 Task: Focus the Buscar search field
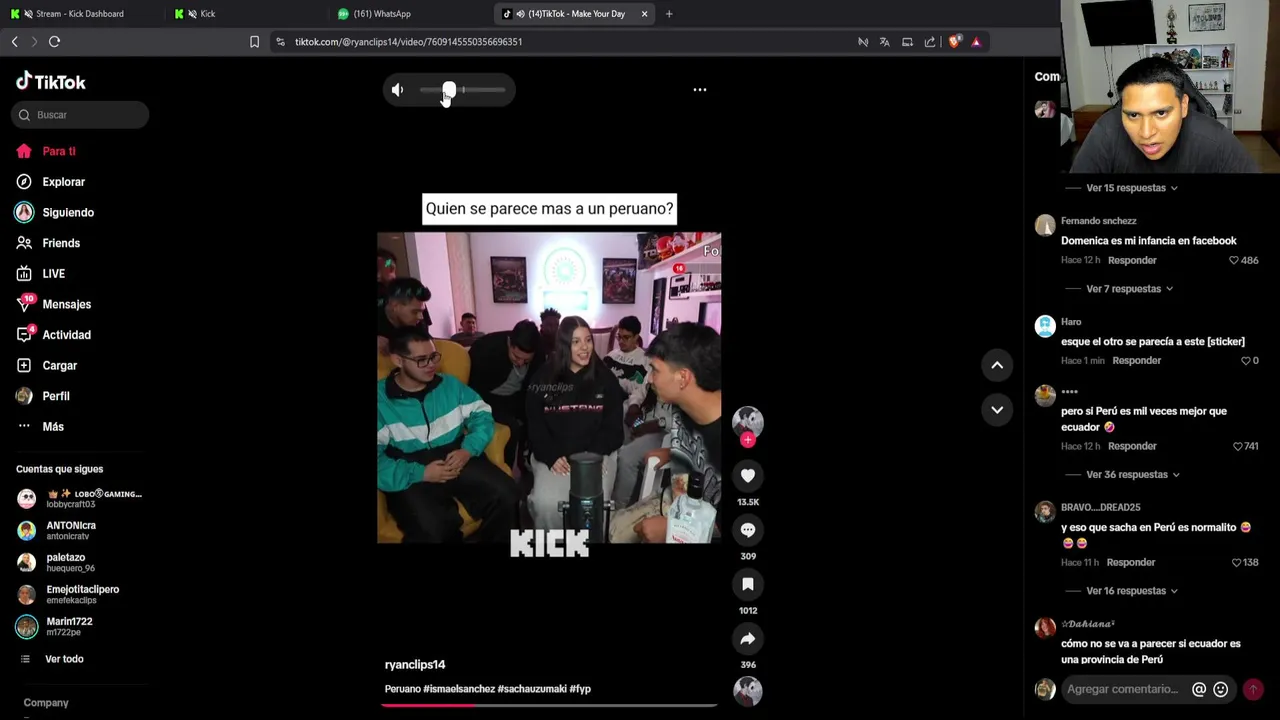80,115
